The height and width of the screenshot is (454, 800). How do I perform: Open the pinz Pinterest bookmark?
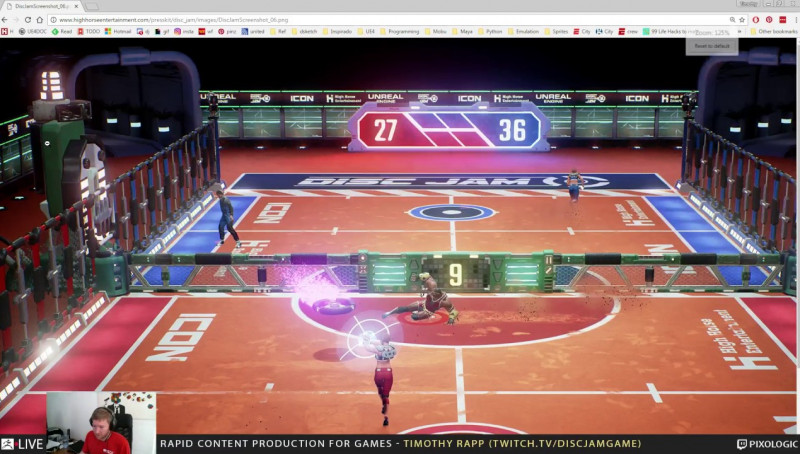click(x=227, y=32)
